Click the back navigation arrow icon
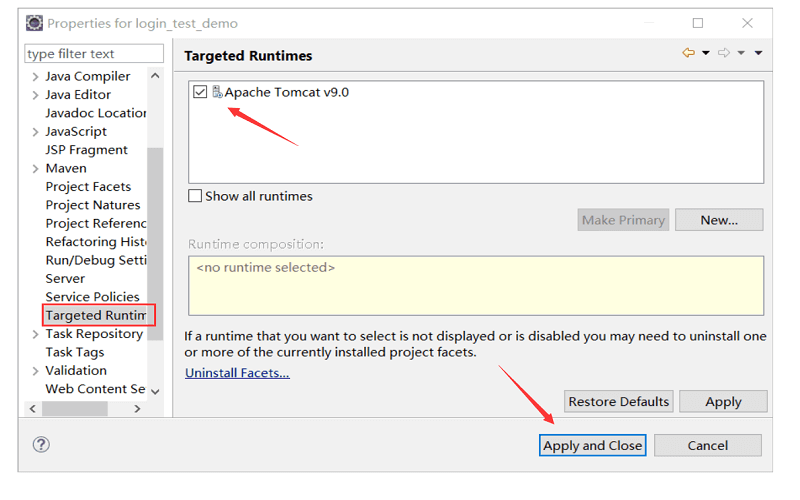The height and width of the screenshot is (500, 800). click(688, 53)
